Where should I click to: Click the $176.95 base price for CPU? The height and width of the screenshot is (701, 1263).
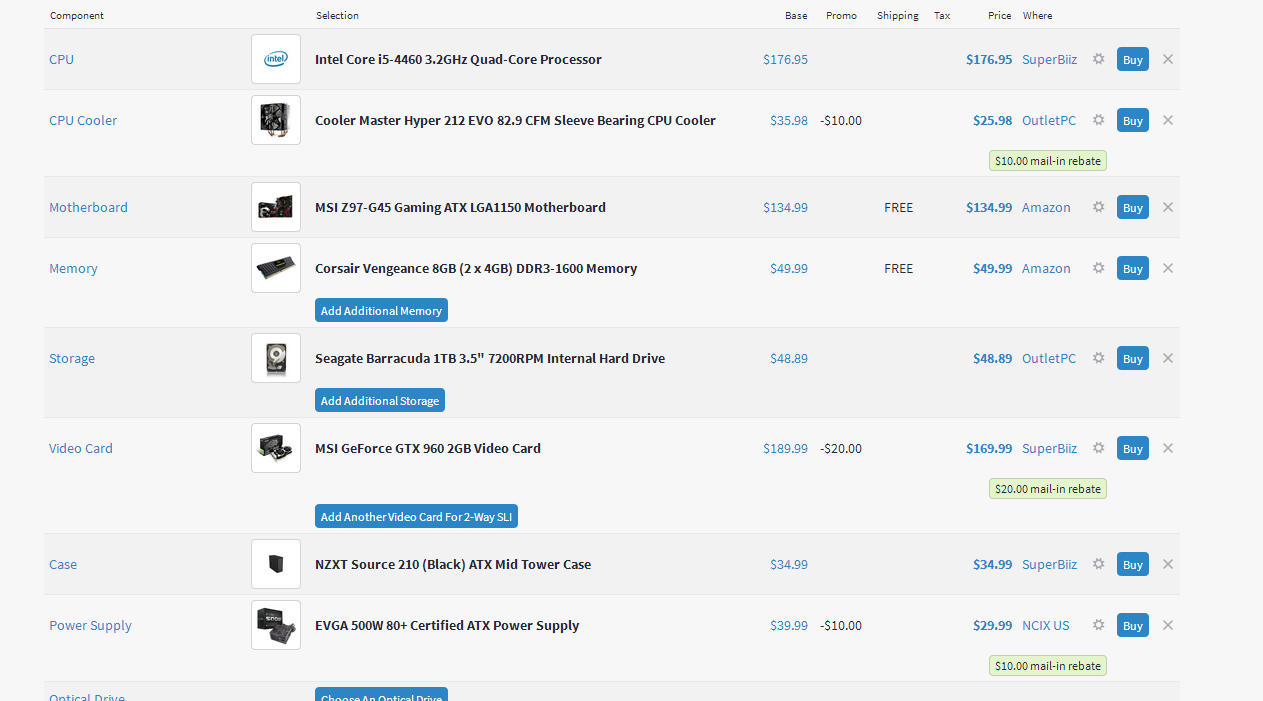pos(785,59)
